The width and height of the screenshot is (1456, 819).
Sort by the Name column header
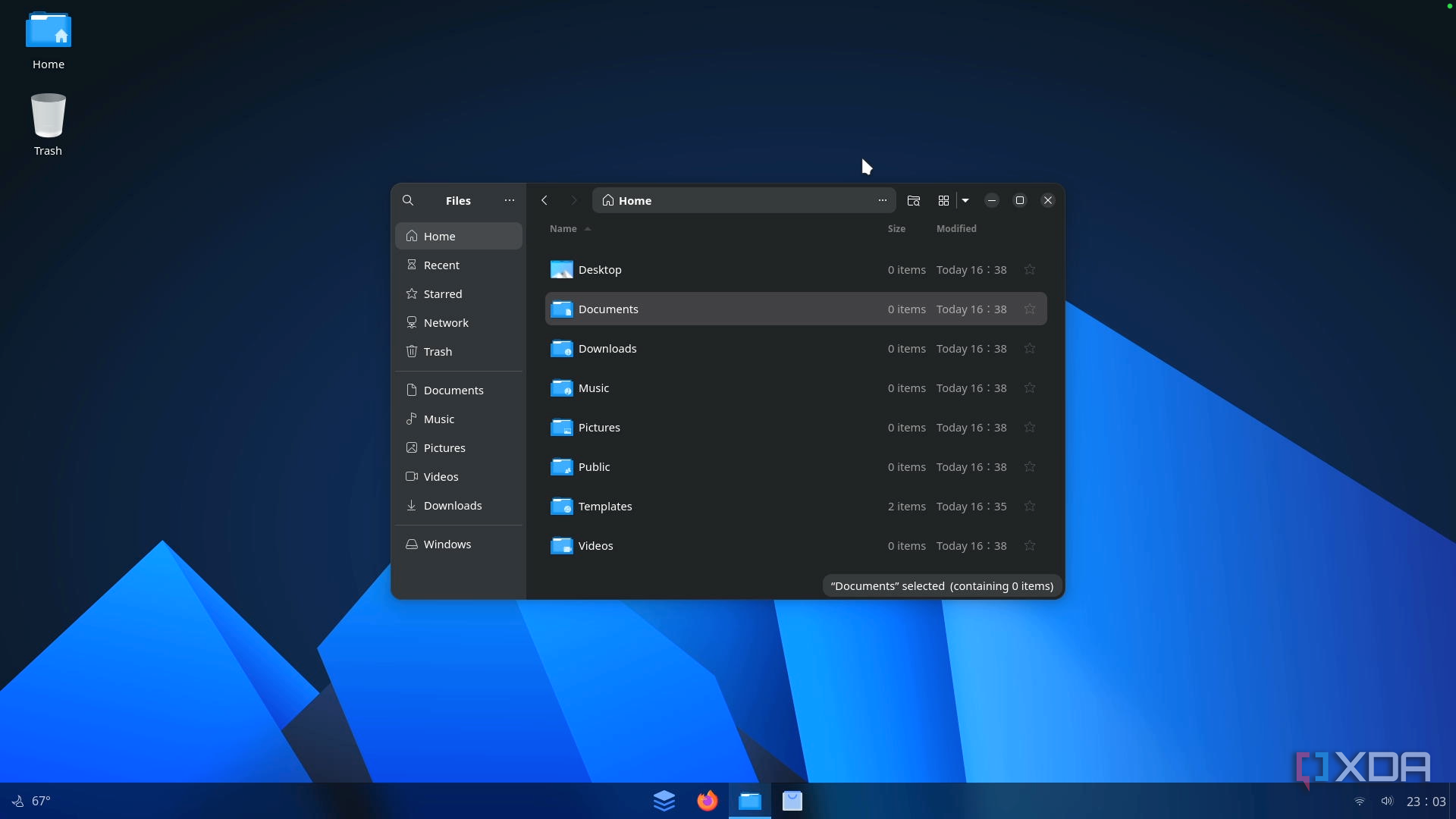[x=563, y=228]
